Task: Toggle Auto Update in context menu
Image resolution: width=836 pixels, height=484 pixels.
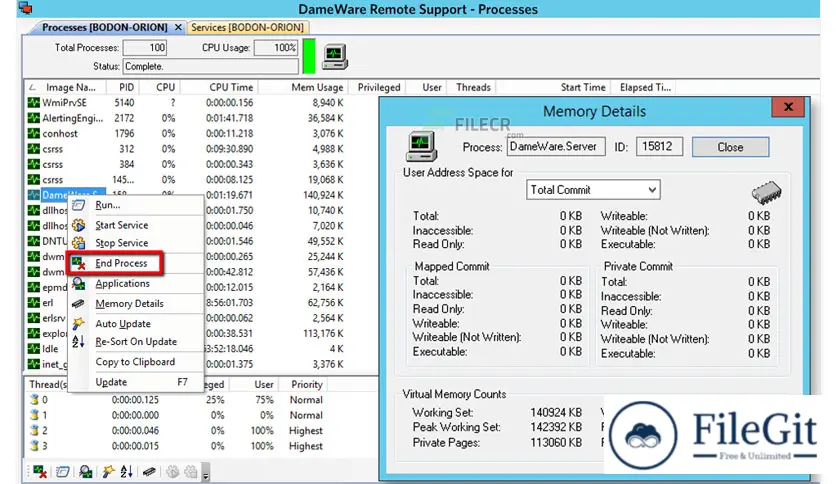Action: click(135, 324)
